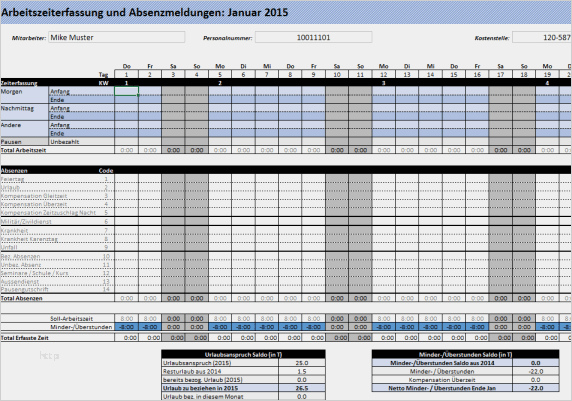The width and height of the screenshot is (572, 401).
Task: Select the day 12 header cell
Action: [x=383, y=74]
